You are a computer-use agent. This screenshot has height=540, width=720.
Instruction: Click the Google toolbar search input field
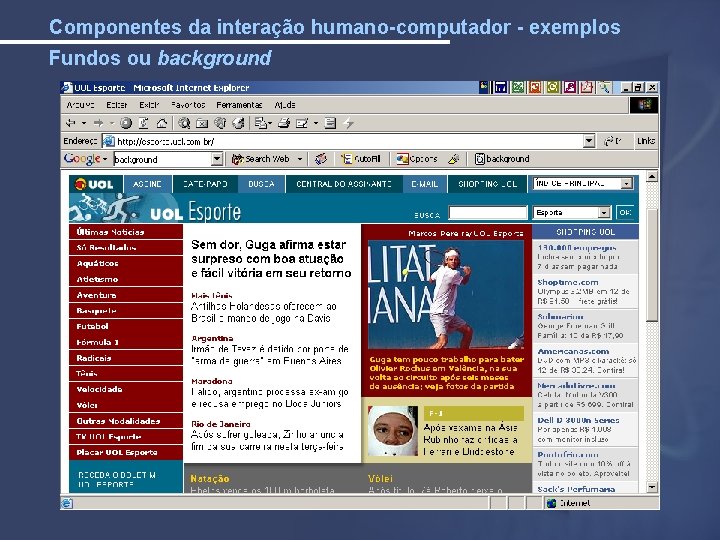pyautogui.click(x=163, y=159)
